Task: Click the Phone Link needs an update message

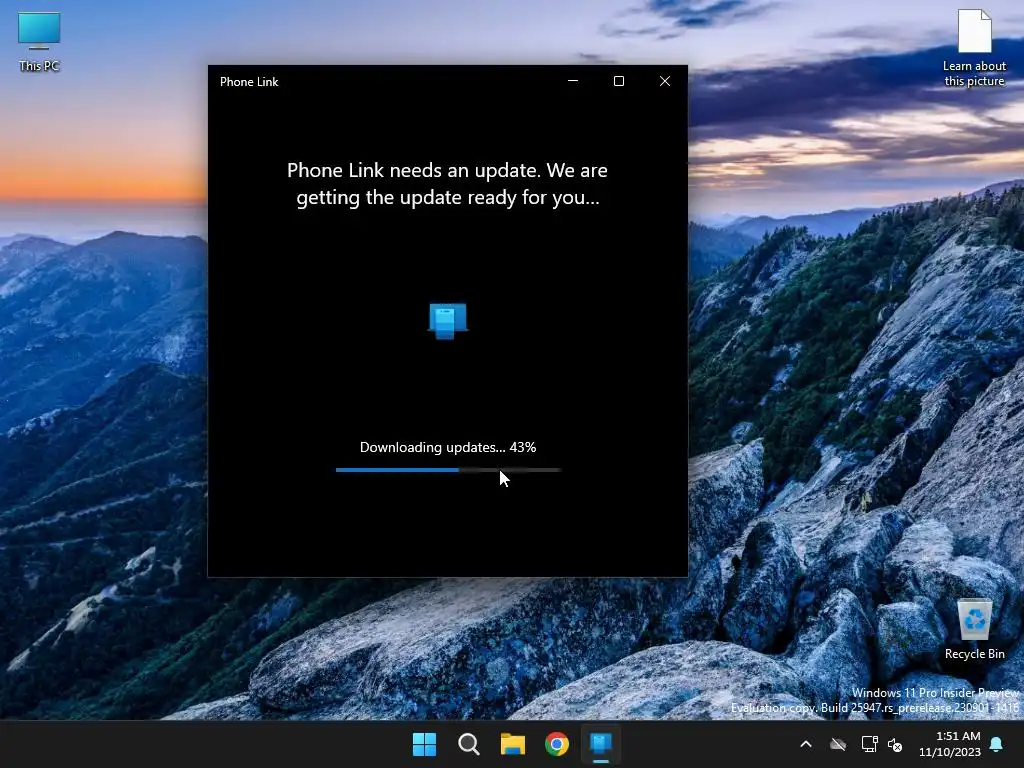Action: (x=448, y=184)
